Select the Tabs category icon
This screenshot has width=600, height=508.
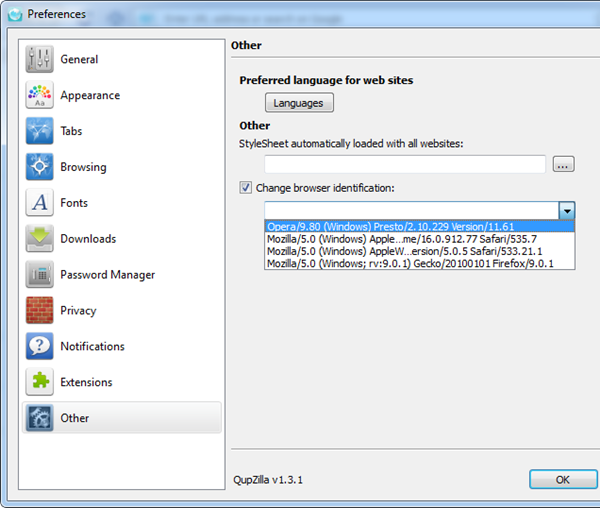(x=40, y=131)
